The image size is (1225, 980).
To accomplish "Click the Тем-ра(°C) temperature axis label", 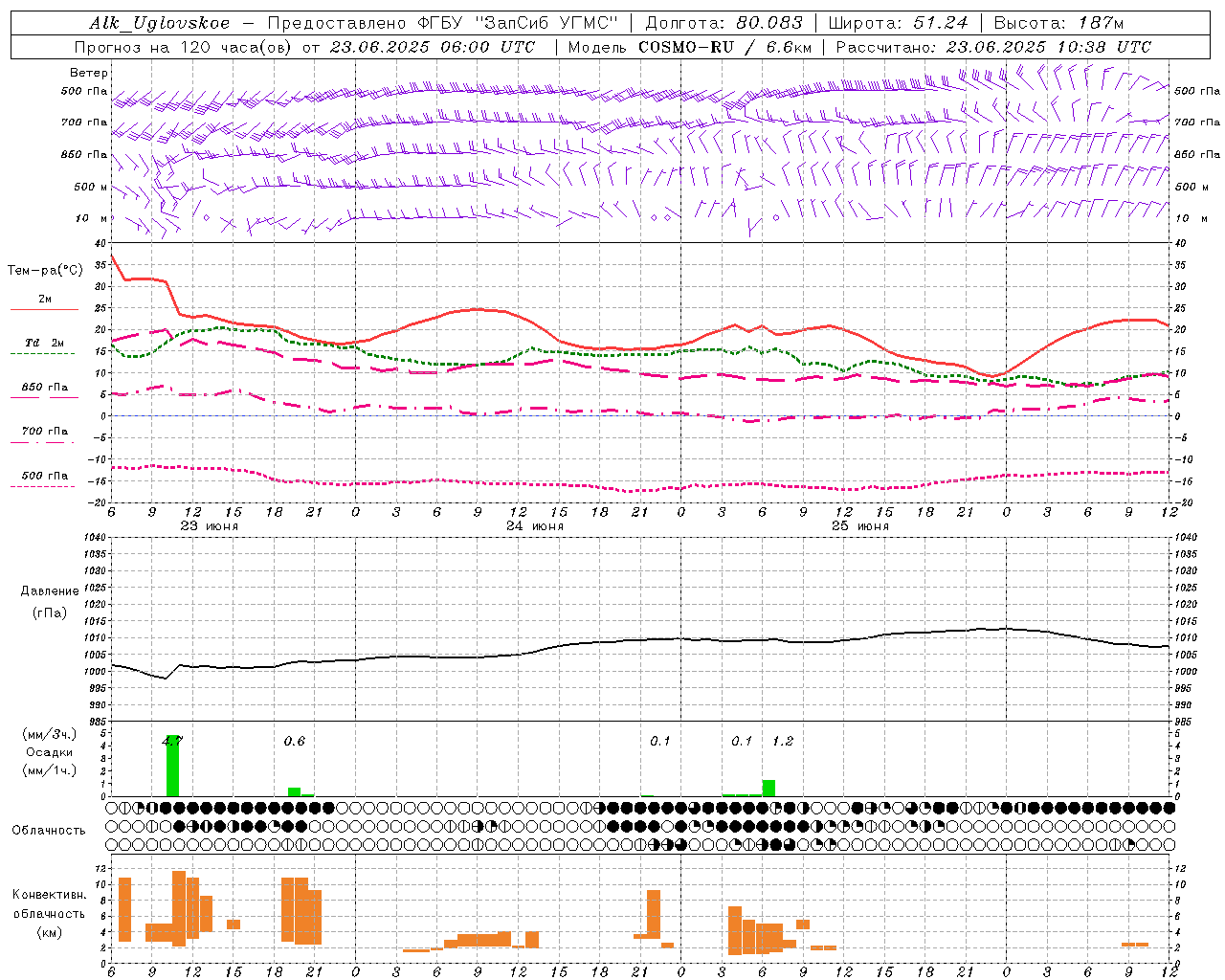I will [45, 271].
